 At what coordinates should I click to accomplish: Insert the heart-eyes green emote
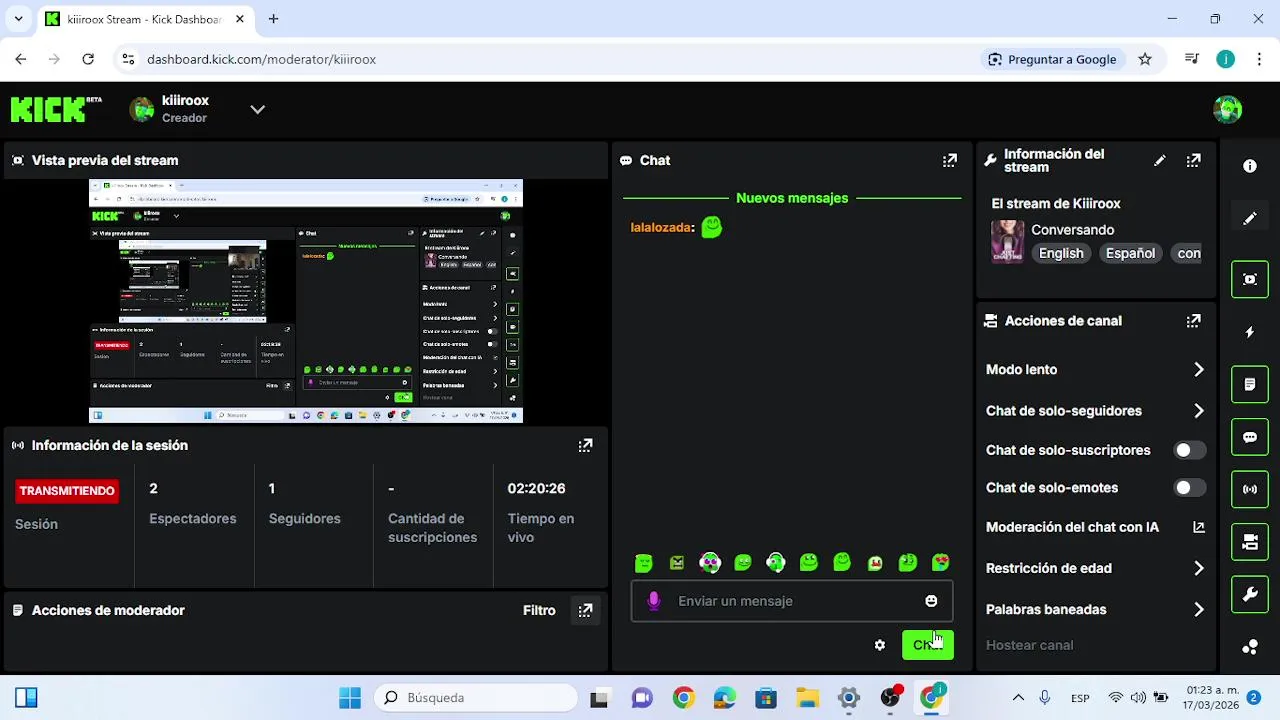coord(941,563)
